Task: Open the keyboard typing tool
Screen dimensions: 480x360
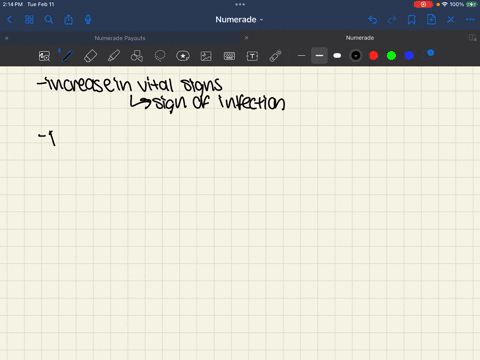Action: tap(229, 56)
